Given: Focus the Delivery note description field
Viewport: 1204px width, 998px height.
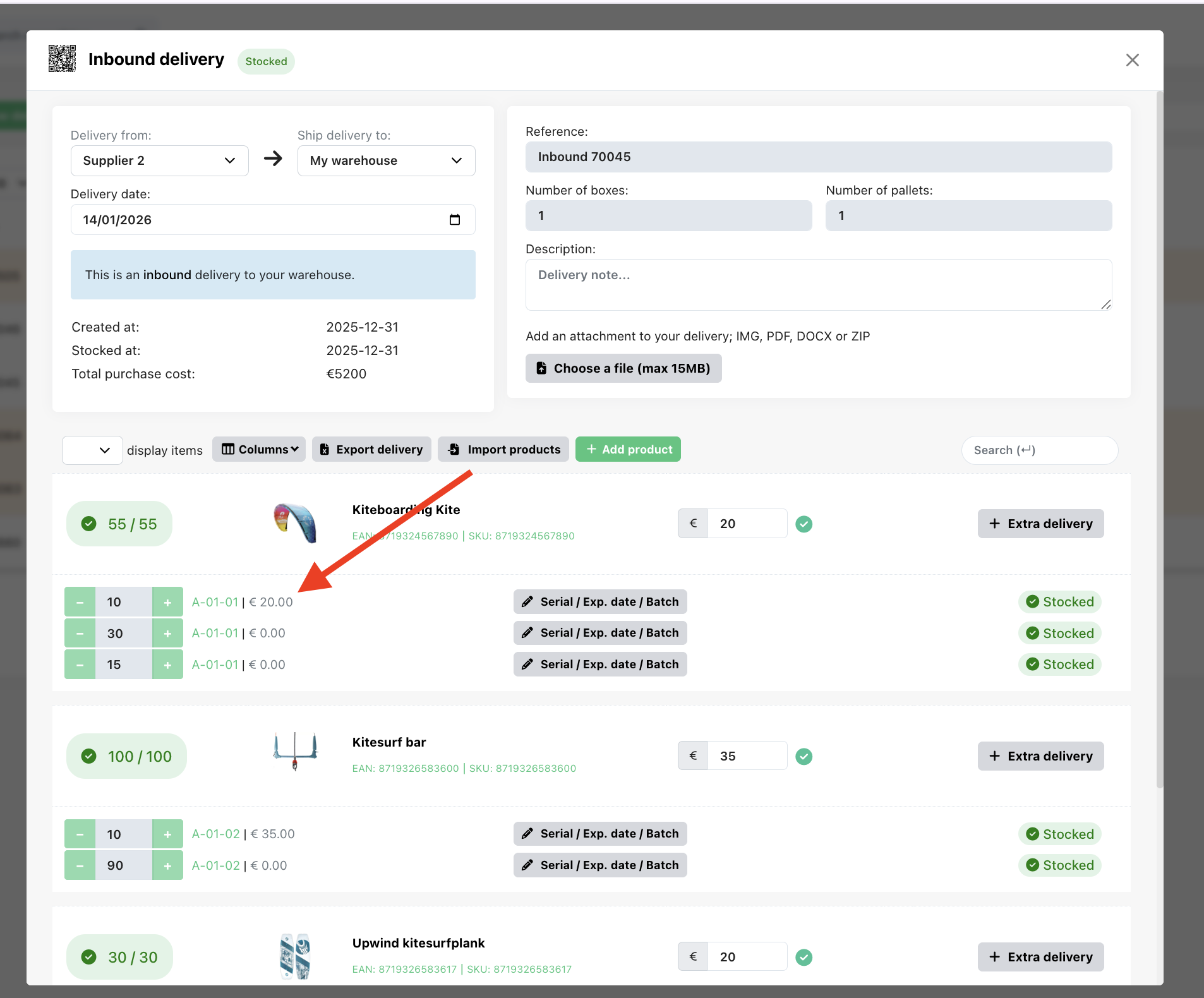Looking at the screenshot, I should (818, 285).
